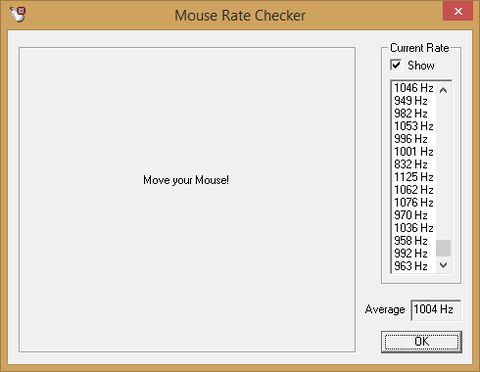This screenshot has width=480, height=372.
Task: Select the 996 Hz entry
Action: (414, 139)
